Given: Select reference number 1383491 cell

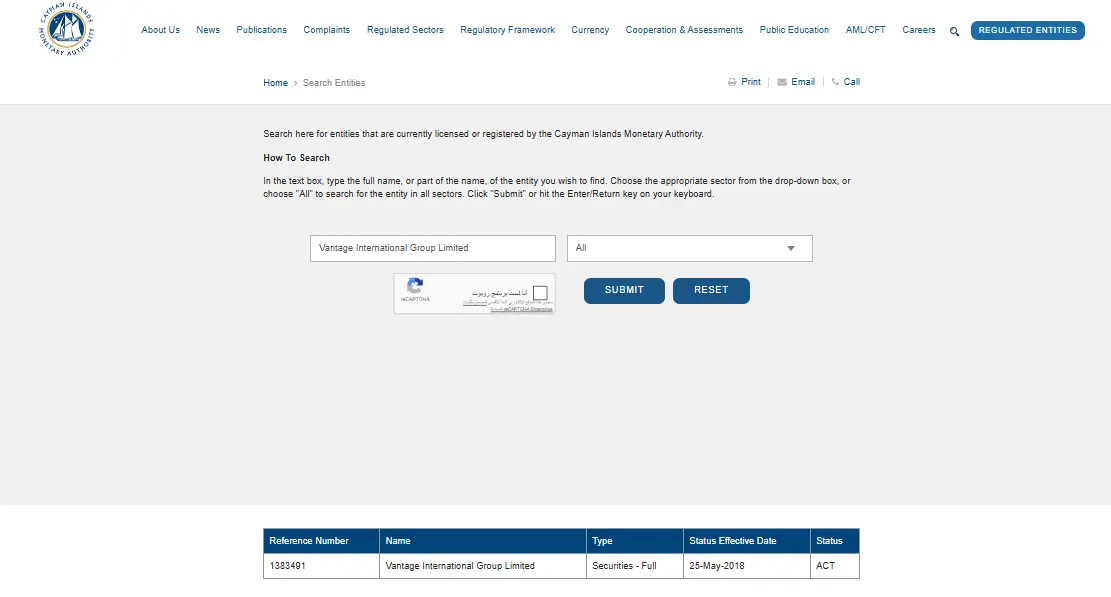Looking at the screenshot, I should click(322, 566).
